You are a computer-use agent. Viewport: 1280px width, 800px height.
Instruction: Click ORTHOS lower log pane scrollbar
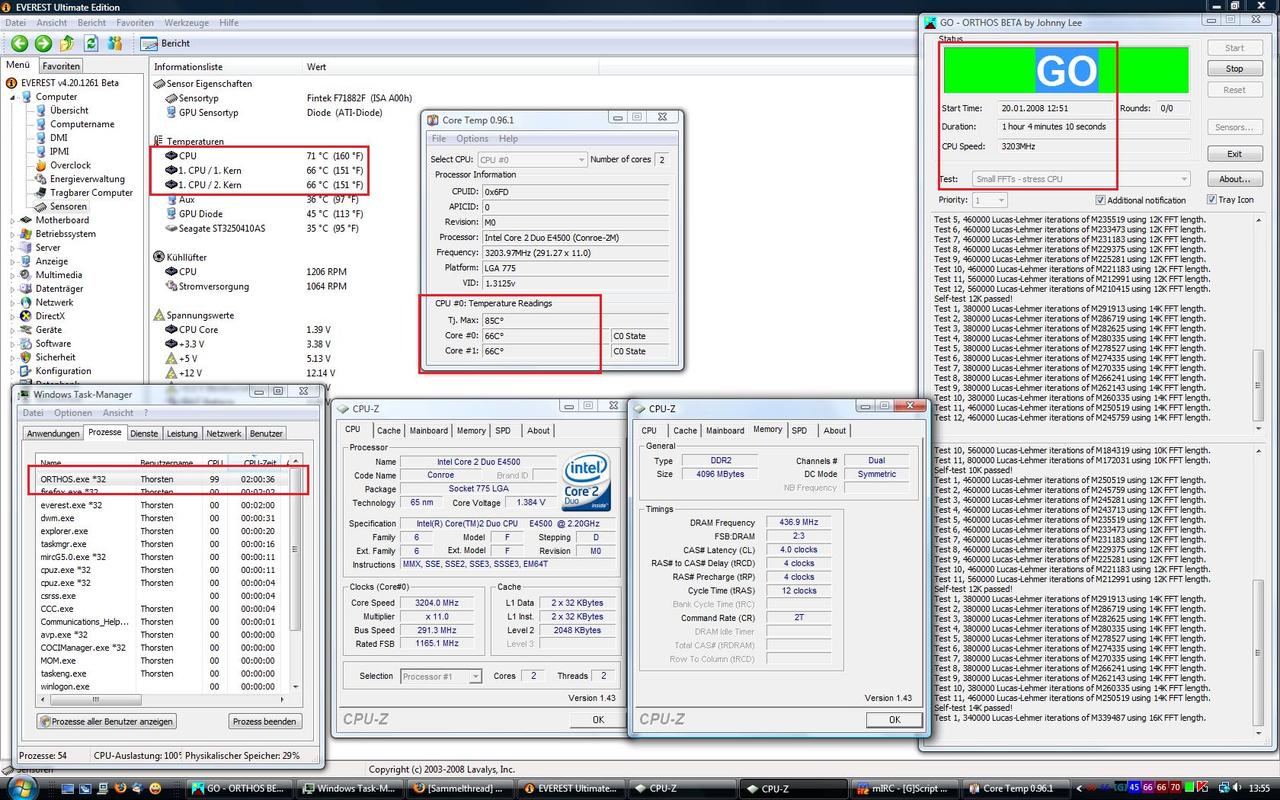point(1256,594)
